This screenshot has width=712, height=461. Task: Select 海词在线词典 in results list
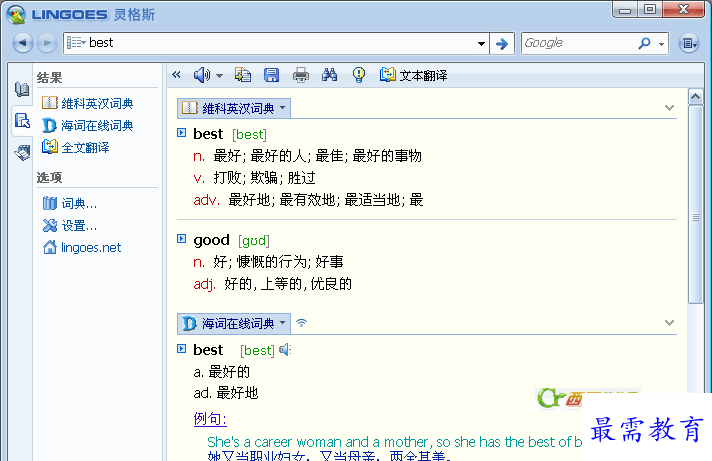(x=97, y=125)
